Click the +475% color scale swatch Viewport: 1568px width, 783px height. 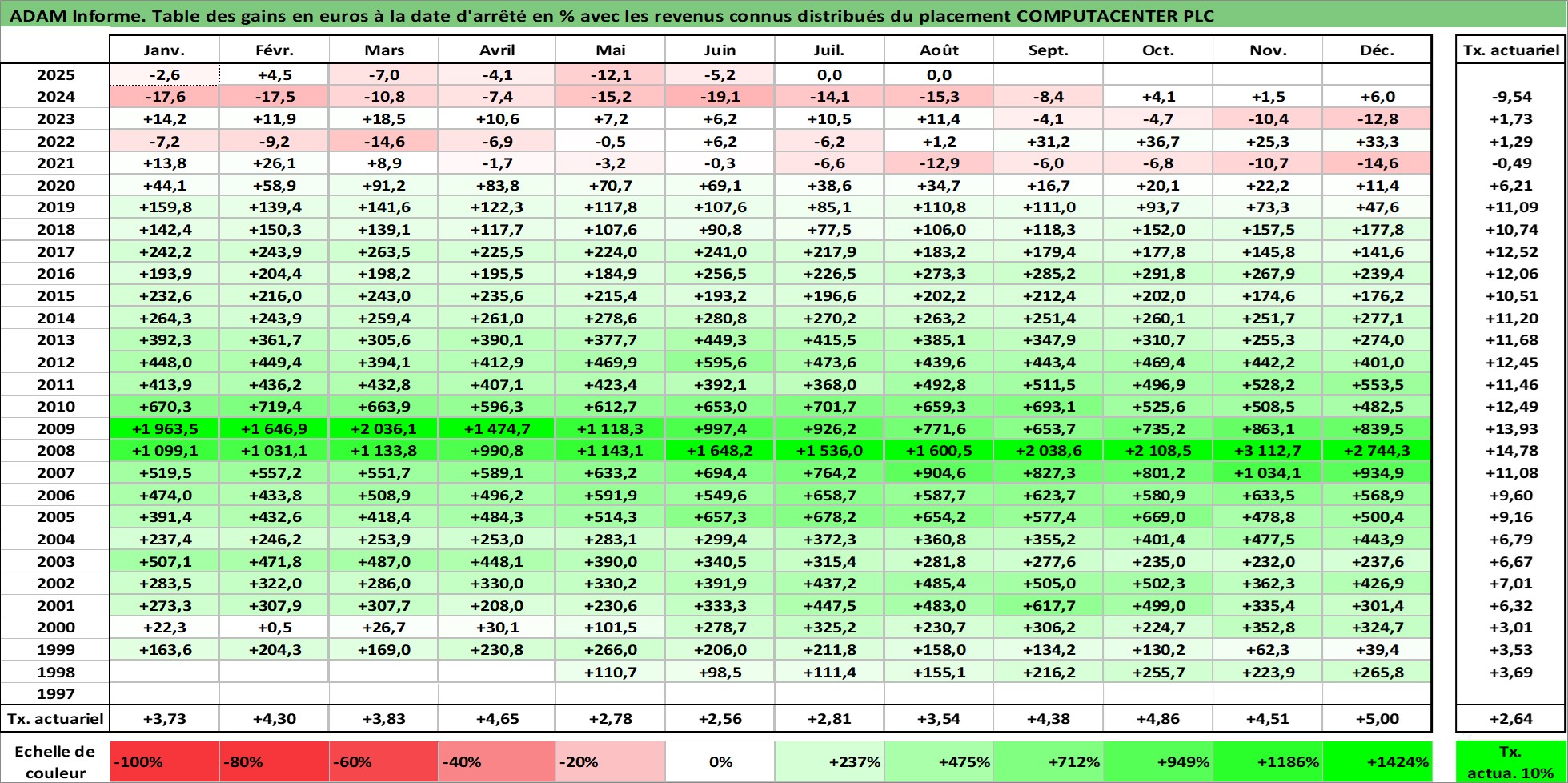940,762
